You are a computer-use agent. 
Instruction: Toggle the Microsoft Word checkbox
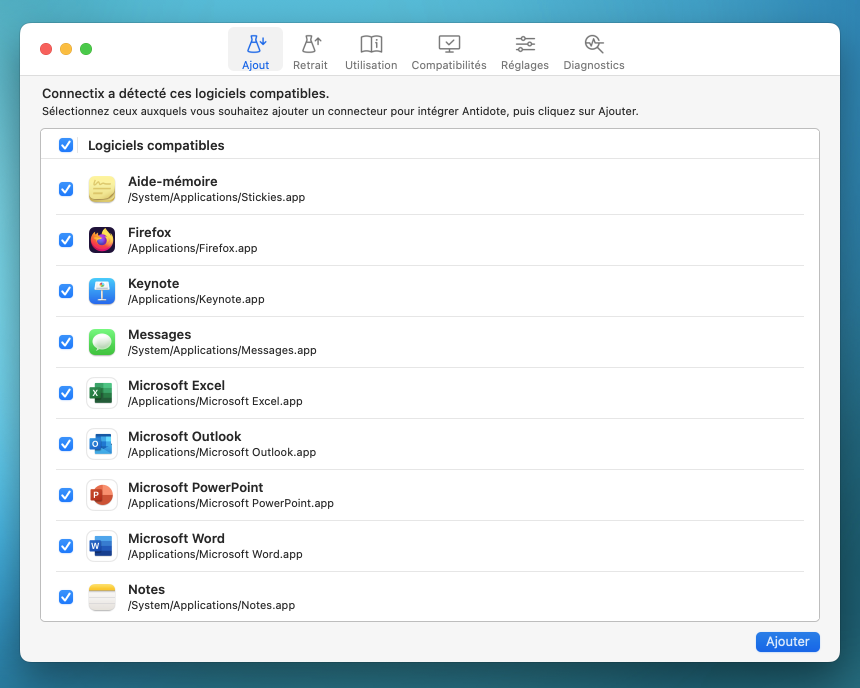coord(66,546)
